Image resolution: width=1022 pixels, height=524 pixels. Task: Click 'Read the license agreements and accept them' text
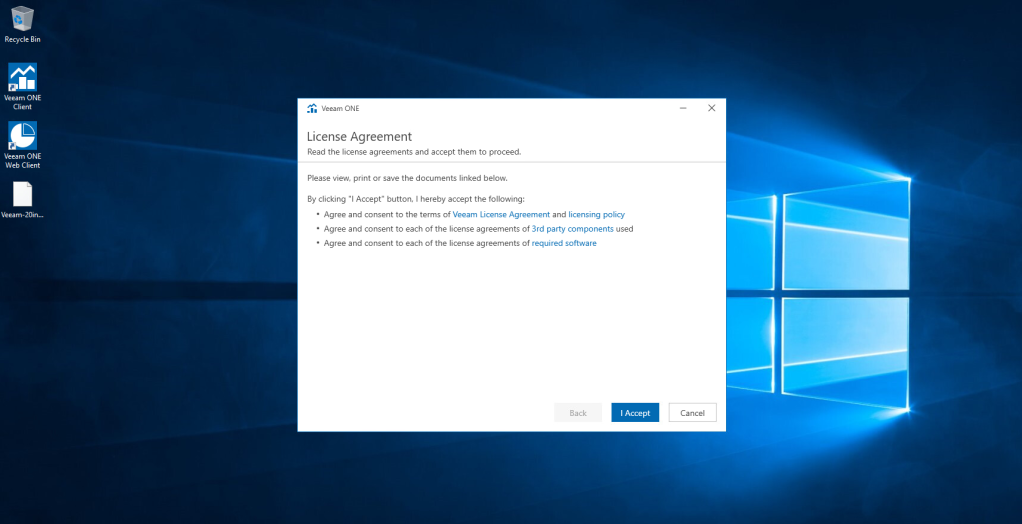tap(414, 152)
